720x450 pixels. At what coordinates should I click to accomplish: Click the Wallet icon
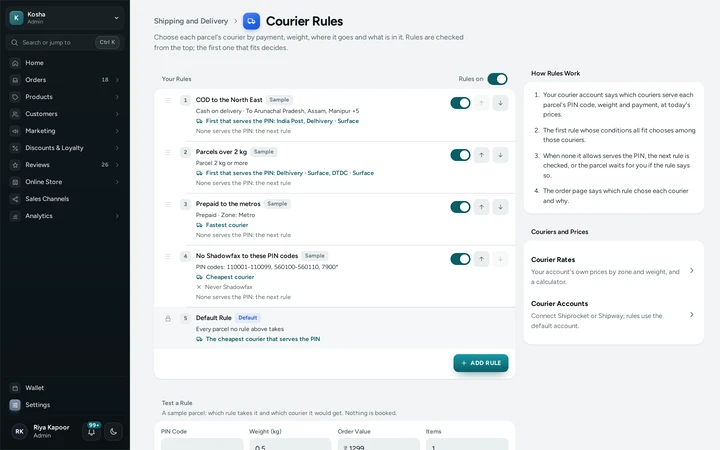[x=15, y=388]
